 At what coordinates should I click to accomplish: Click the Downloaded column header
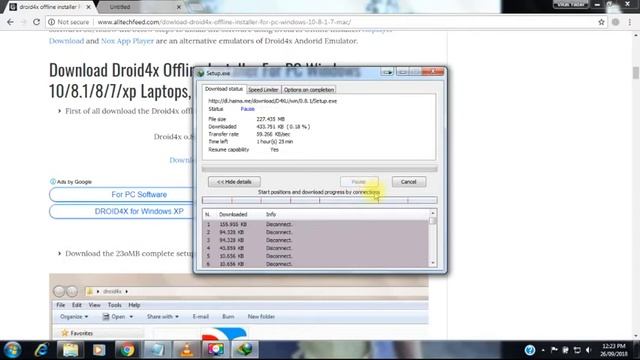(233, 214)
